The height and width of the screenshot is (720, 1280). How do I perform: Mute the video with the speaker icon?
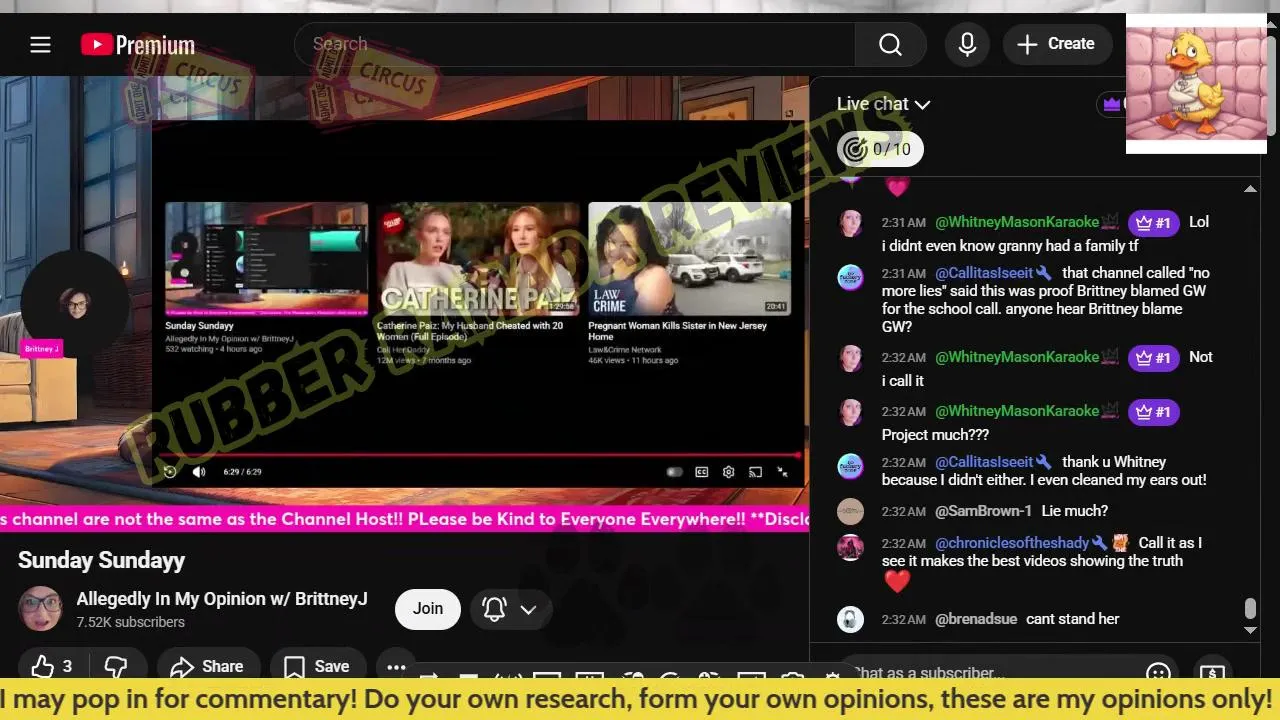tap(199, 472)
